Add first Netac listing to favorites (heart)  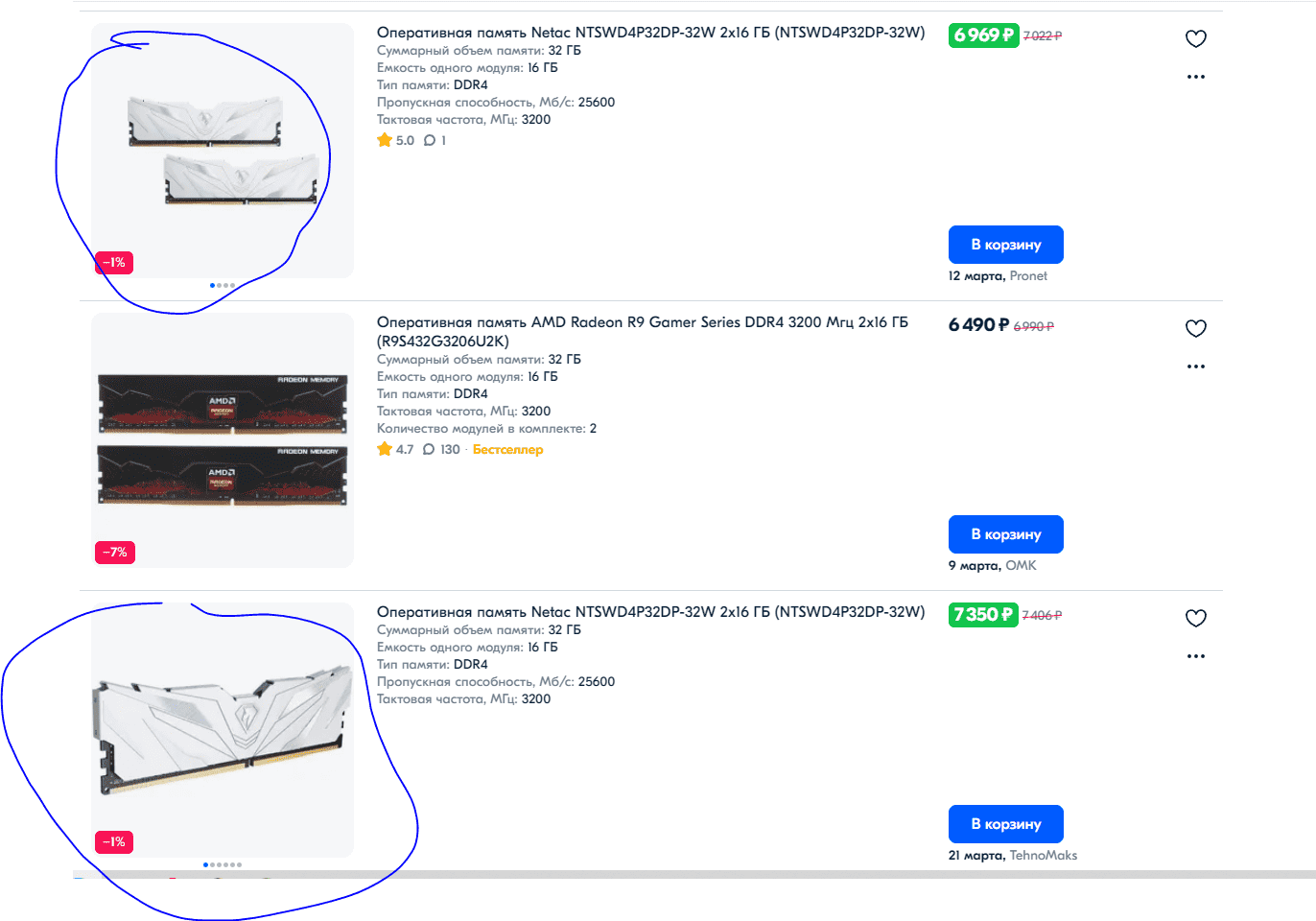point(1195,38)
